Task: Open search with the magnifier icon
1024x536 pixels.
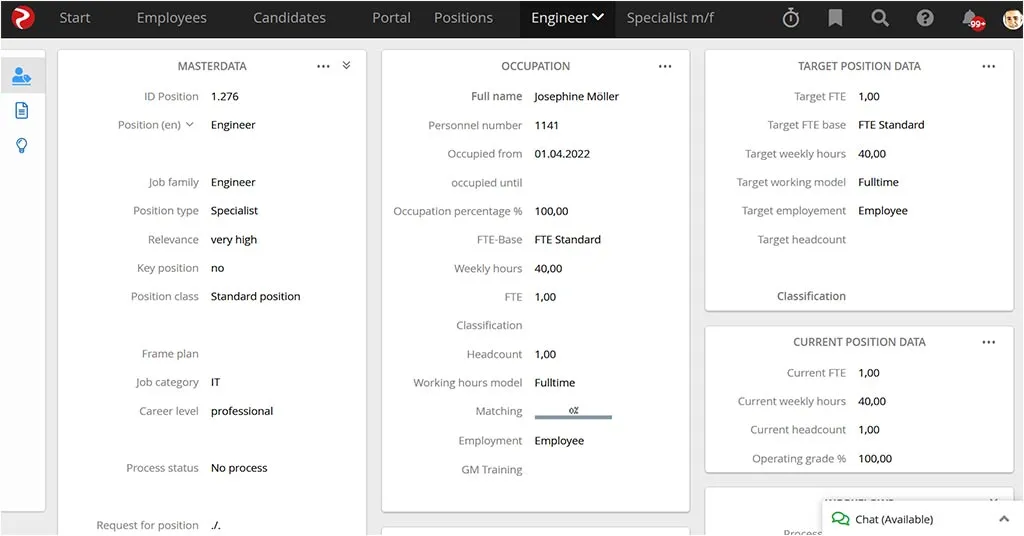Action: 880,18
